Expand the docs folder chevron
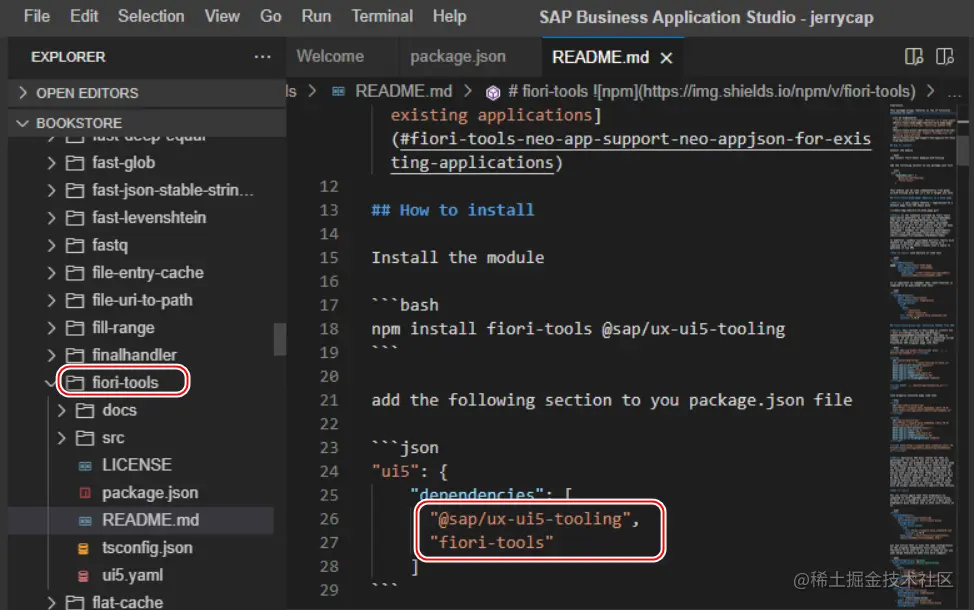 pos(61,410)
